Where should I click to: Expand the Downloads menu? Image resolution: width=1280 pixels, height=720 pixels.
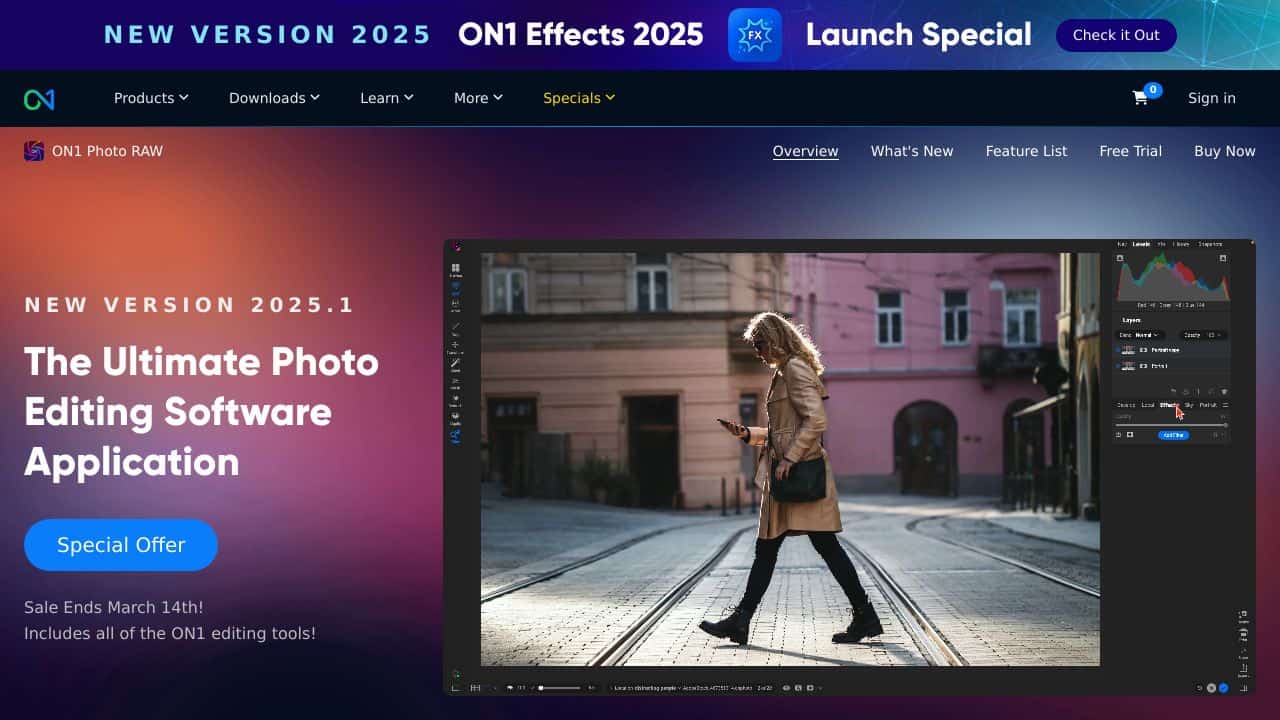click(274, 98)
